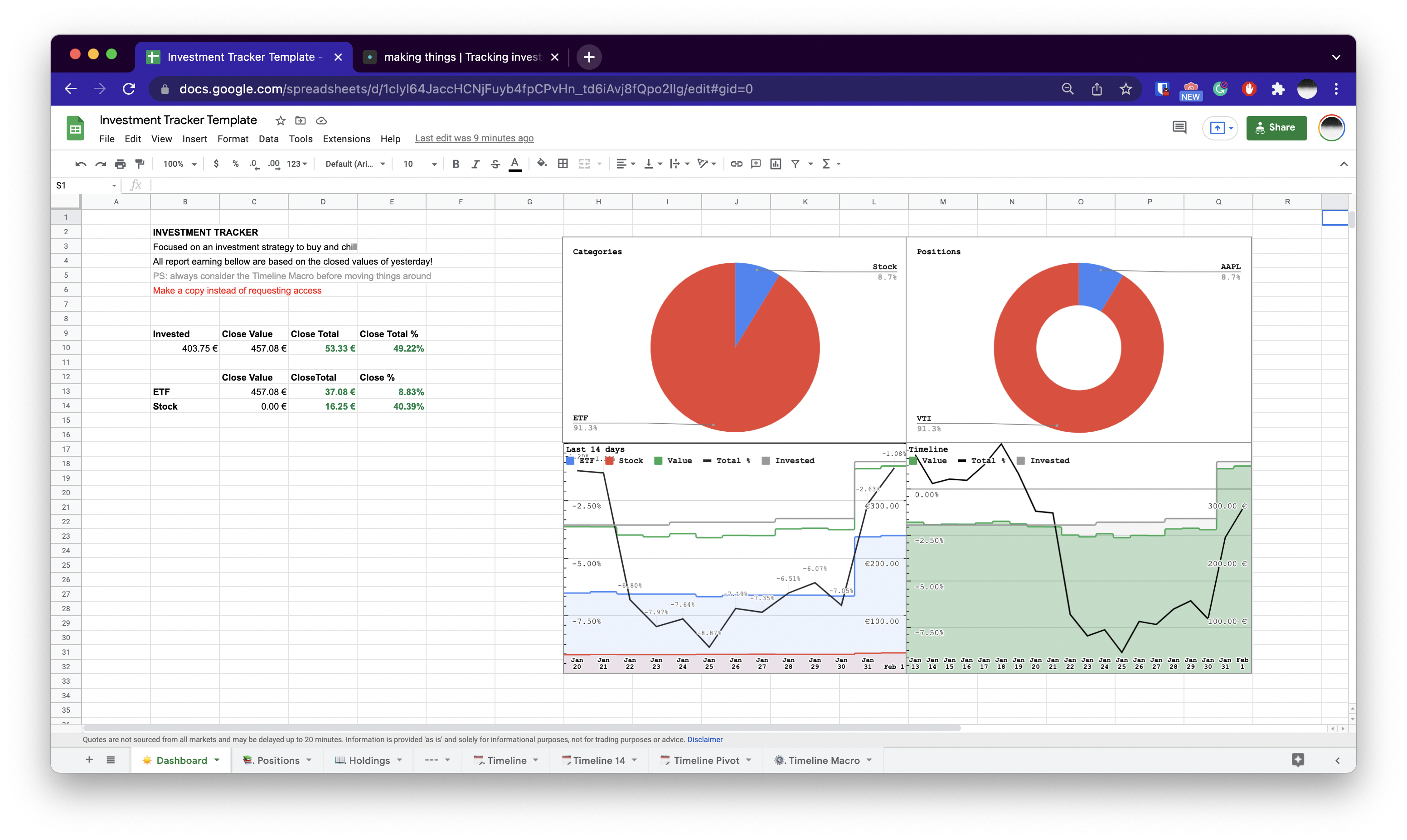Switch to the Positions sheet tab
Viewport: 1407px width, 840px height.
point(277,760)
